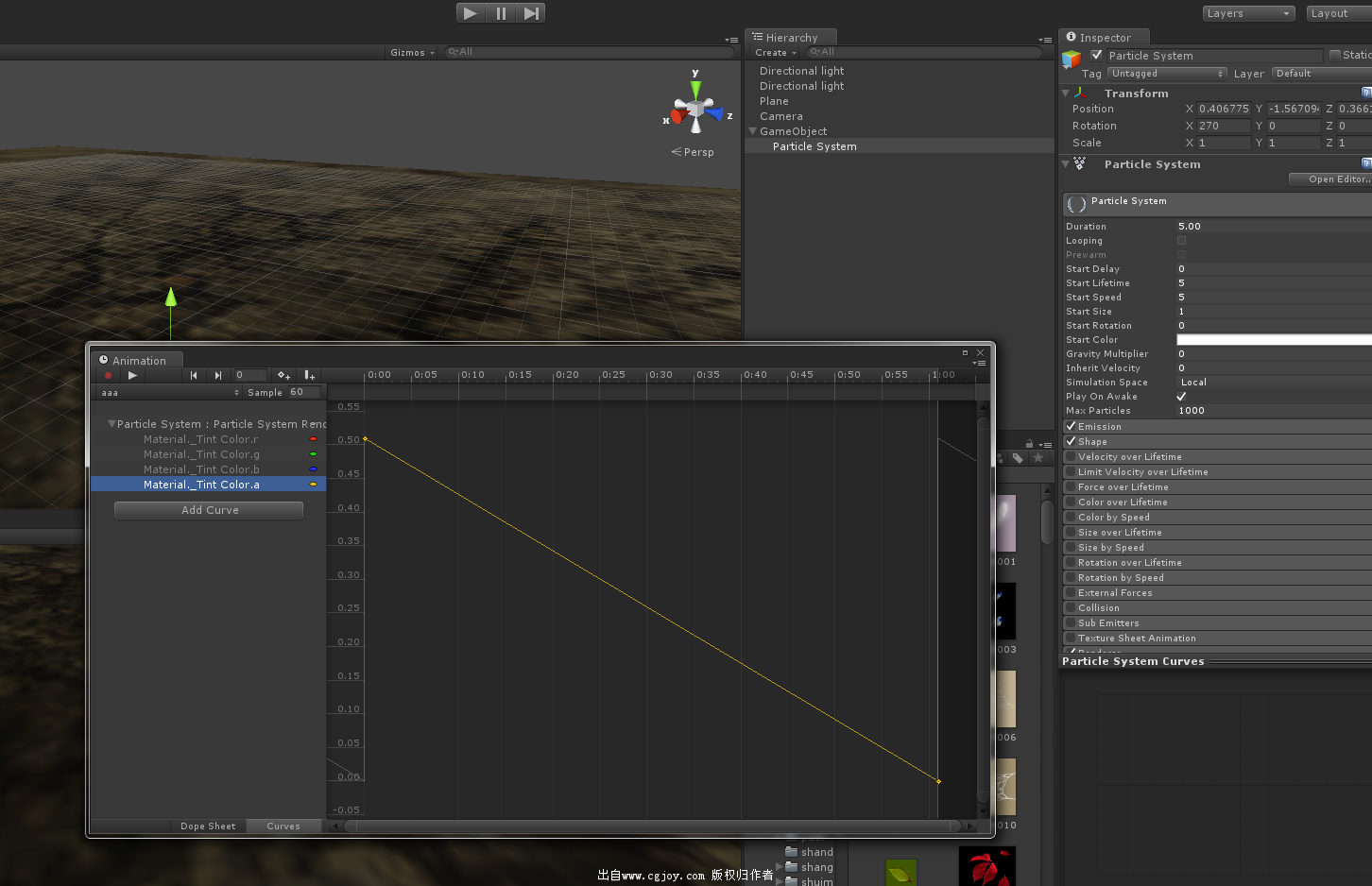Enable the Looping checkbox

[1181, 241]
